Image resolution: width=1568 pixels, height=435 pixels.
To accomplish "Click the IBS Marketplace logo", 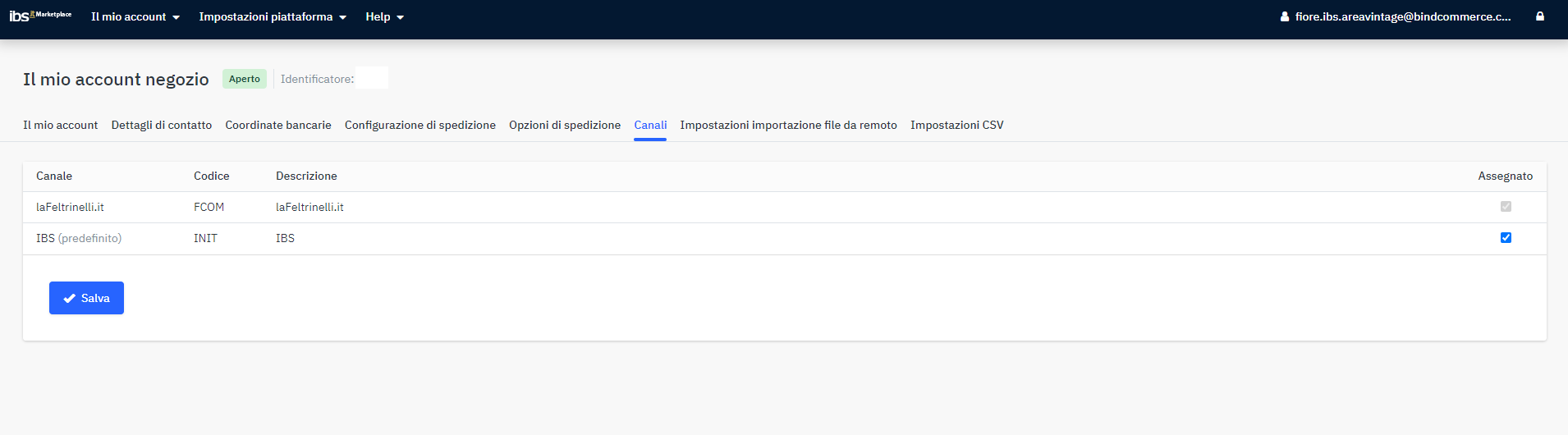I will coord(40,16).
